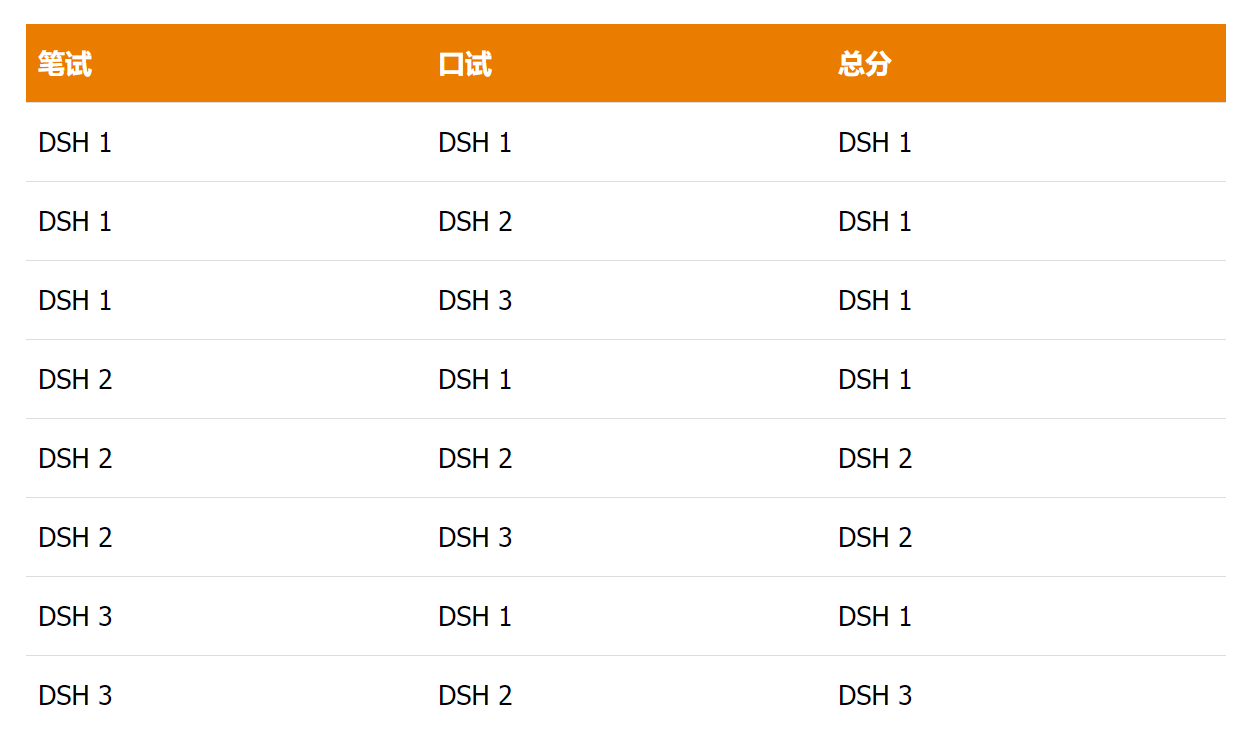1252x747 pixels.
Task: Select first row's 笔试 cell DSH 1
Action: click(75, 143)
